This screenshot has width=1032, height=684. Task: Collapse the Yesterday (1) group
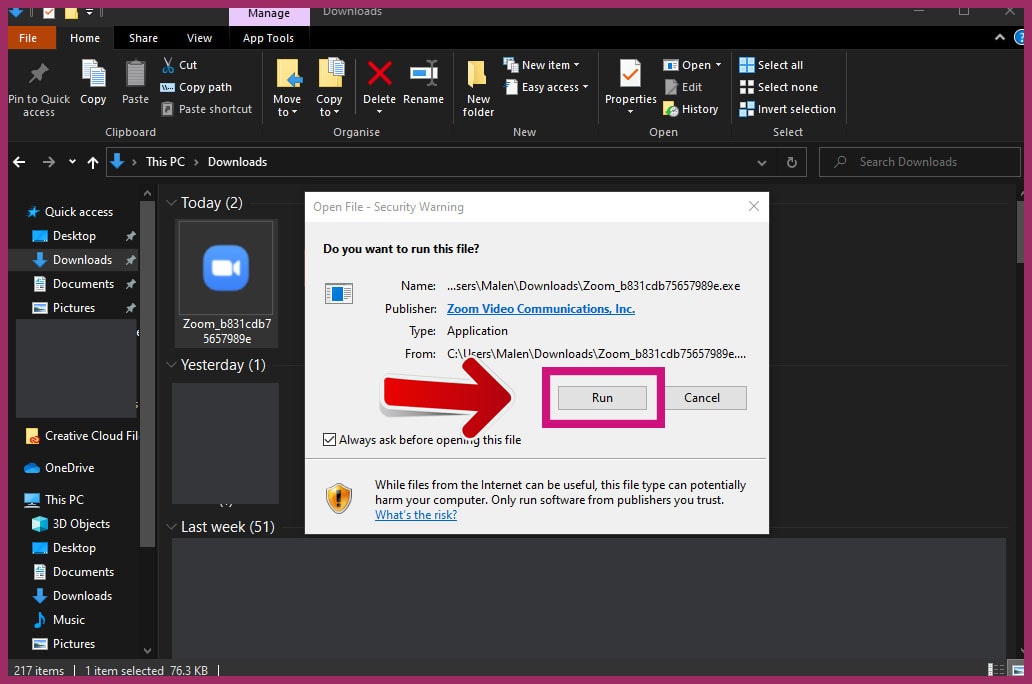click(x=171, y=365)
